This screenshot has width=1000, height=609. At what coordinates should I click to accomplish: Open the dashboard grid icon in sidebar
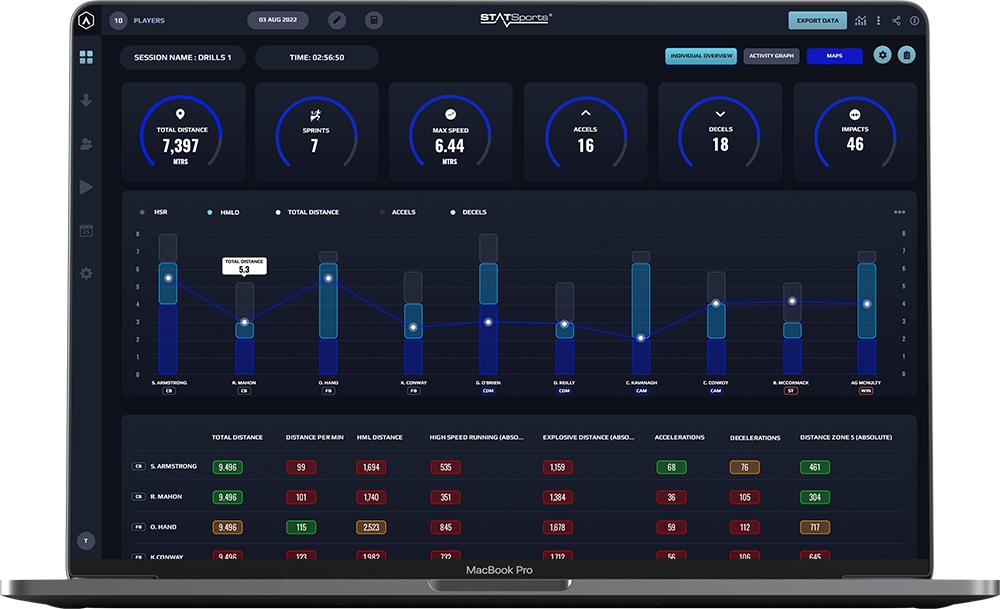87,57
